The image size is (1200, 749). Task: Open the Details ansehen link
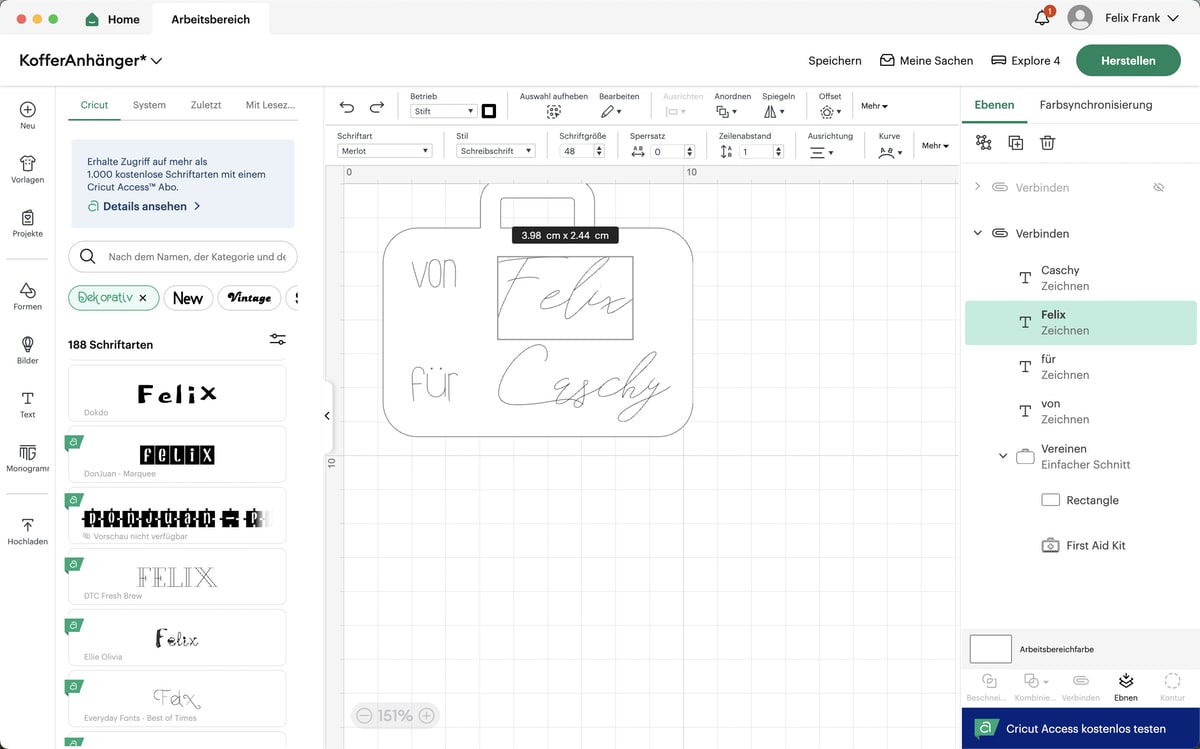pyautogui.click(x=145, y=206)
